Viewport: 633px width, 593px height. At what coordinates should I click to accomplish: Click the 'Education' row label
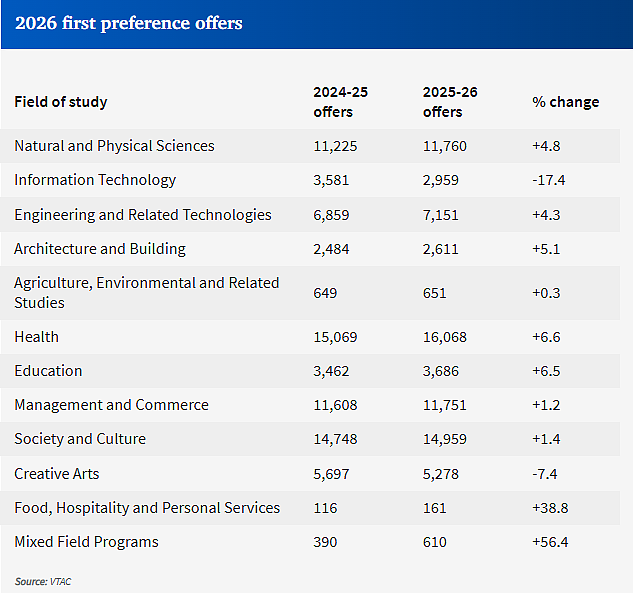click(48, 371)
